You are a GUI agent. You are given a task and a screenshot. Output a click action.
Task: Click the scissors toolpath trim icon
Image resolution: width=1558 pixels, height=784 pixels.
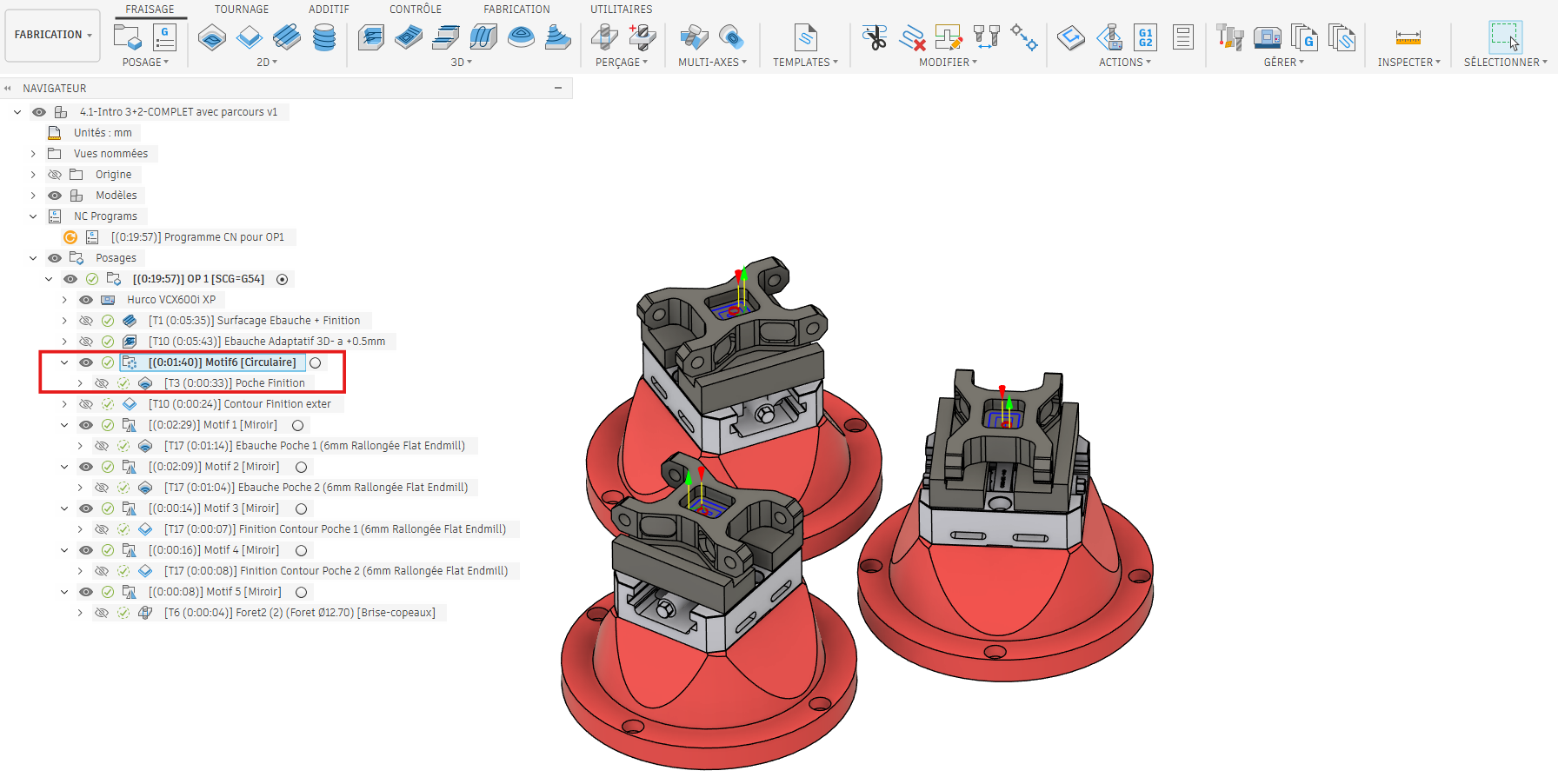click(x=874, y=37)
